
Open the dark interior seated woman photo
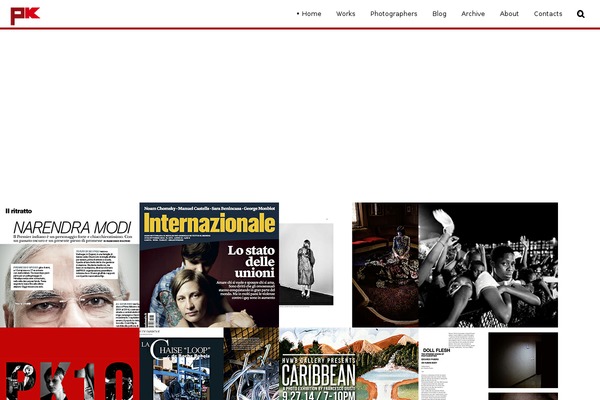coord(385,265)
